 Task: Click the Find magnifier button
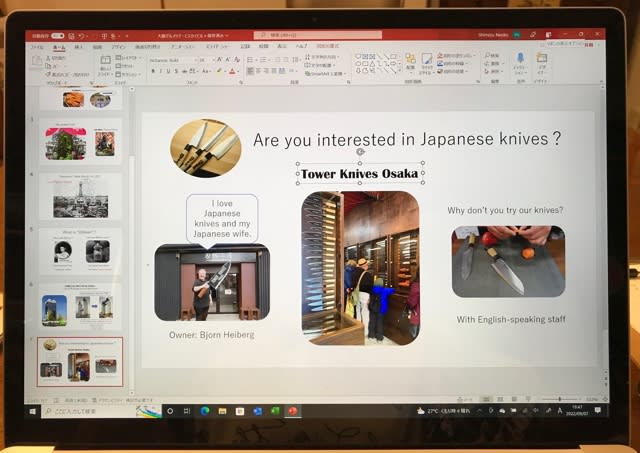492,55
